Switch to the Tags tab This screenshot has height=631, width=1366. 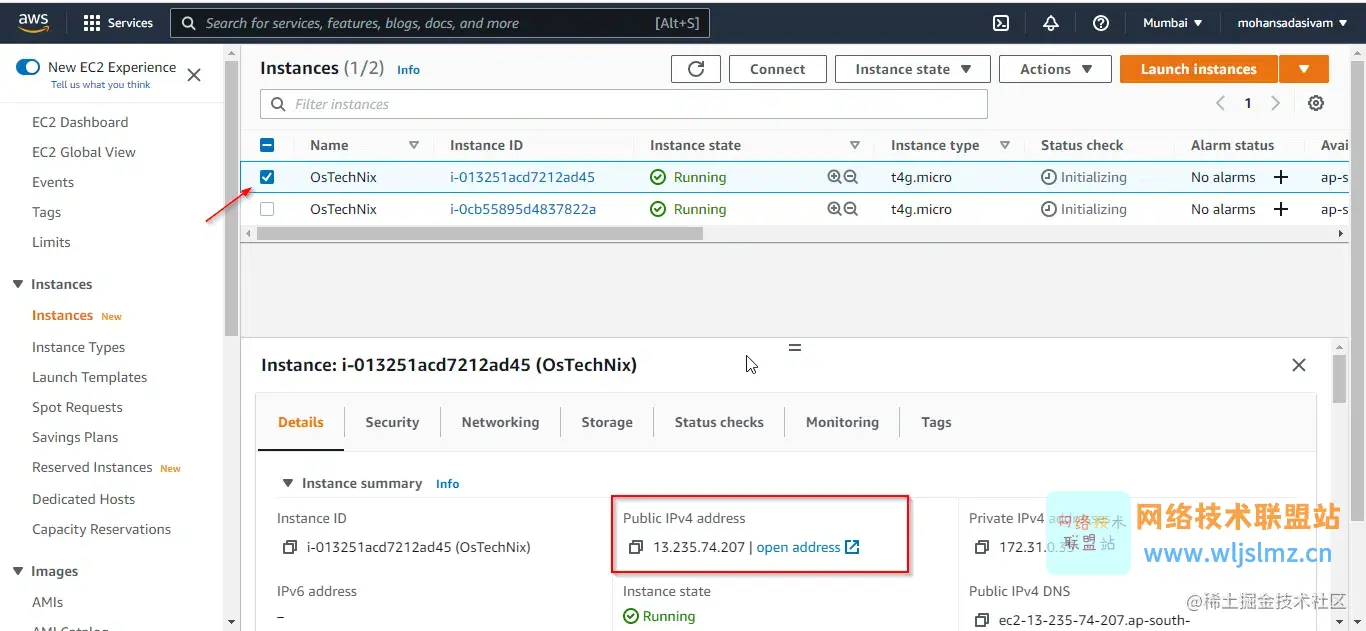click(936, 422)
